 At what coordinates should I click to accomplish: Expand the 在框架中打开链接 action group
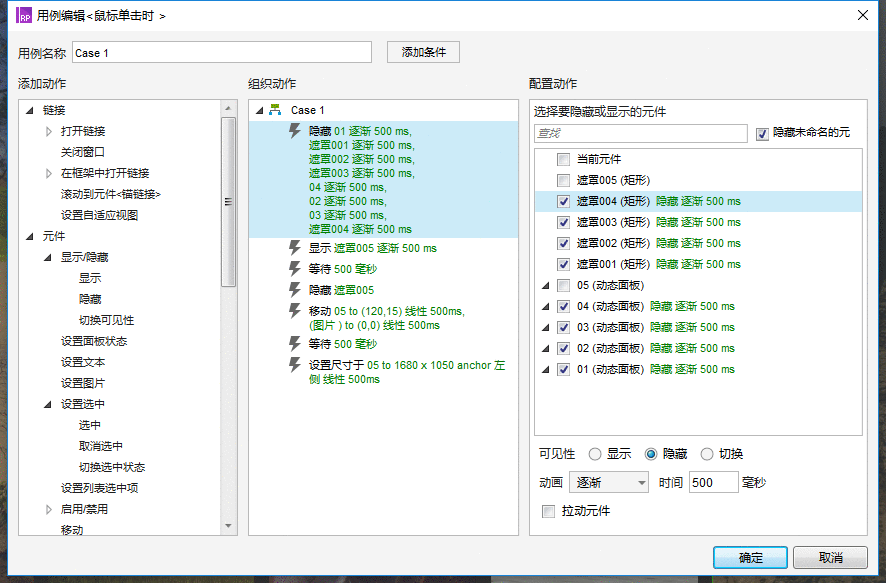click(49, 173)
